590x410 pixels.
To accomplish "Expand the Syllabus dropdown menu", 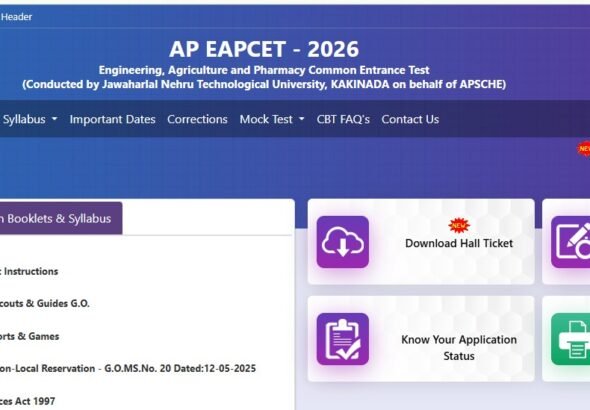I will pyautogui.click(x=30, y=119).
